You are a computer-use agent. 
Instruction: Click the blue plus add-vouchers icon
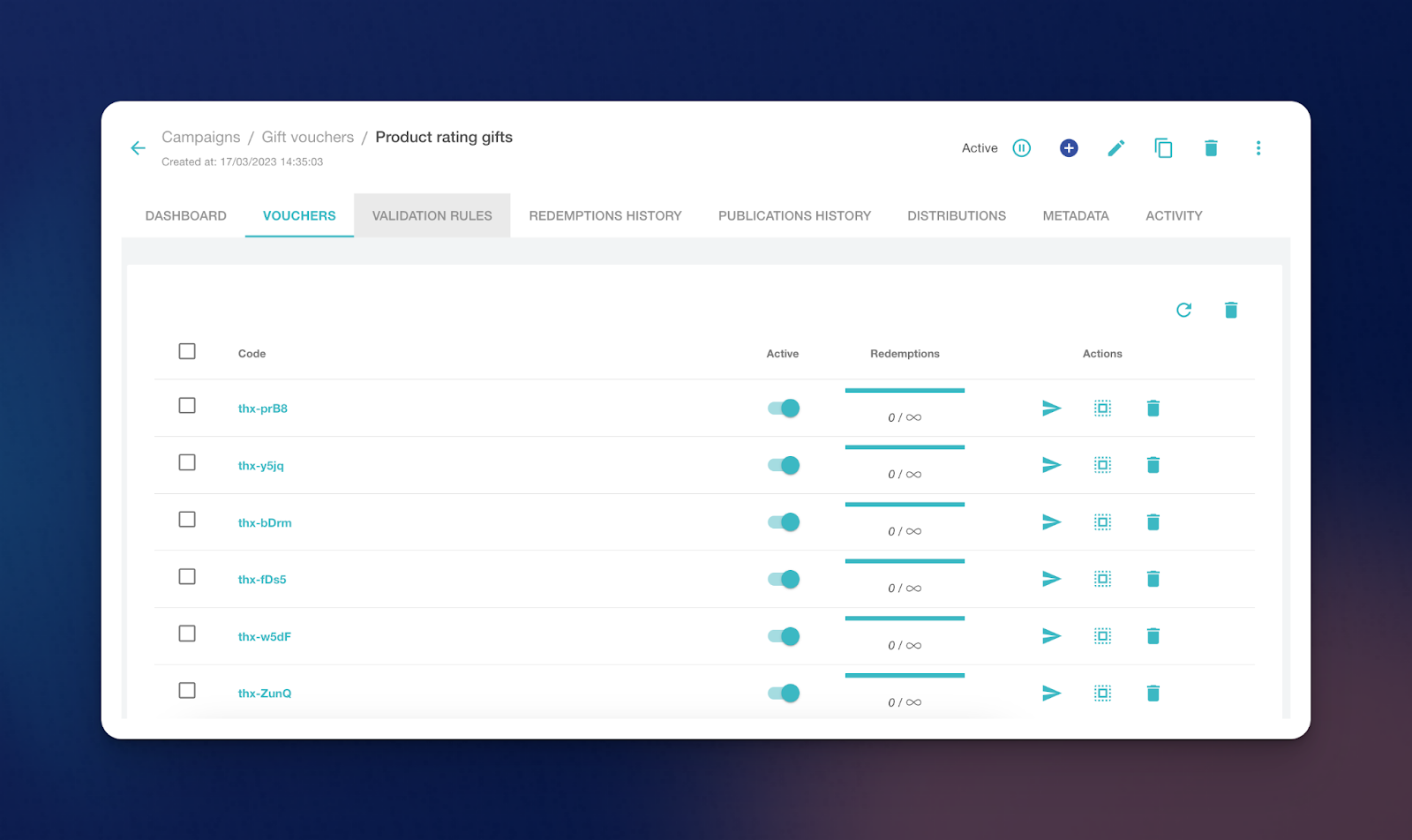1068,148
